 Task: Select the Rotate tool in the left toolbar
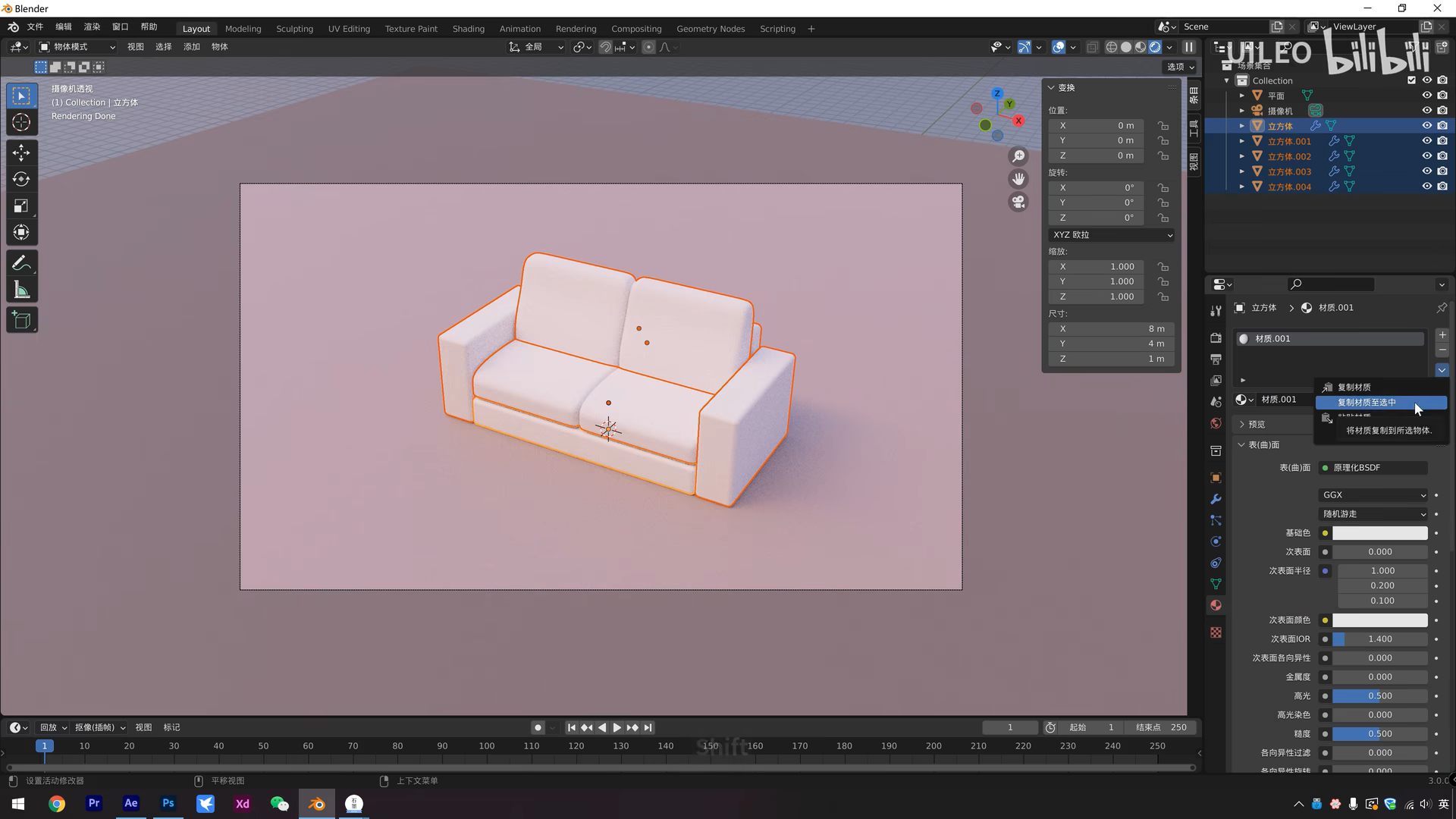pyautogui.click(x=20, y=179)
